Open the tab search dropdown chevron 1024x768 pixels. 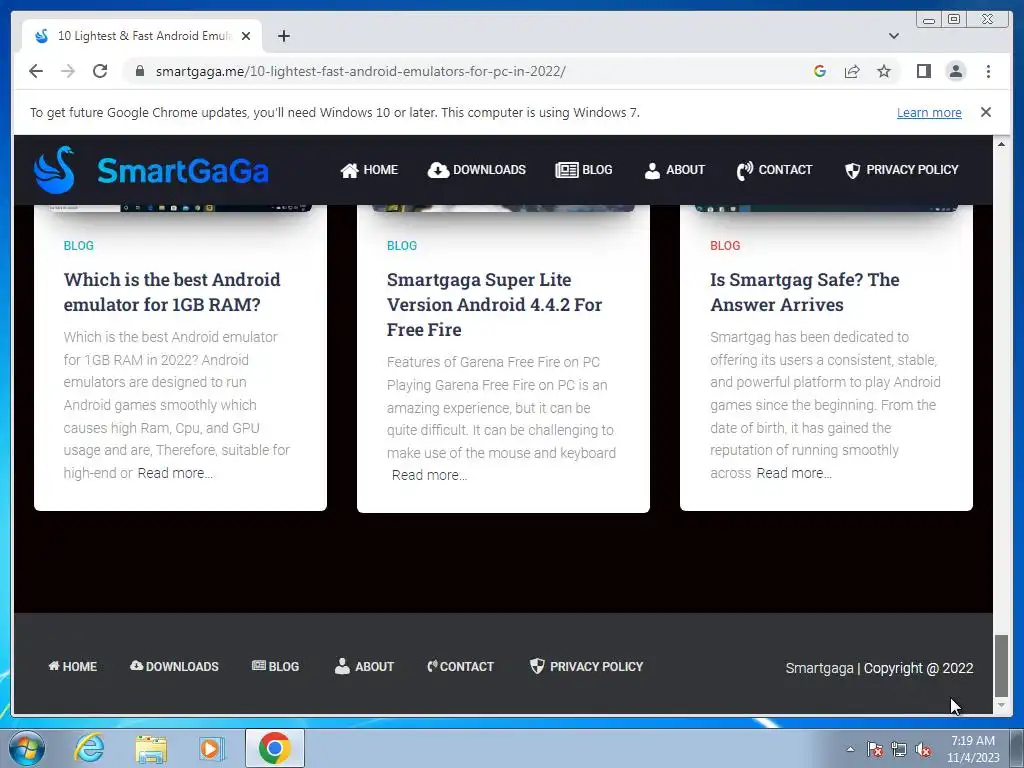894,36
